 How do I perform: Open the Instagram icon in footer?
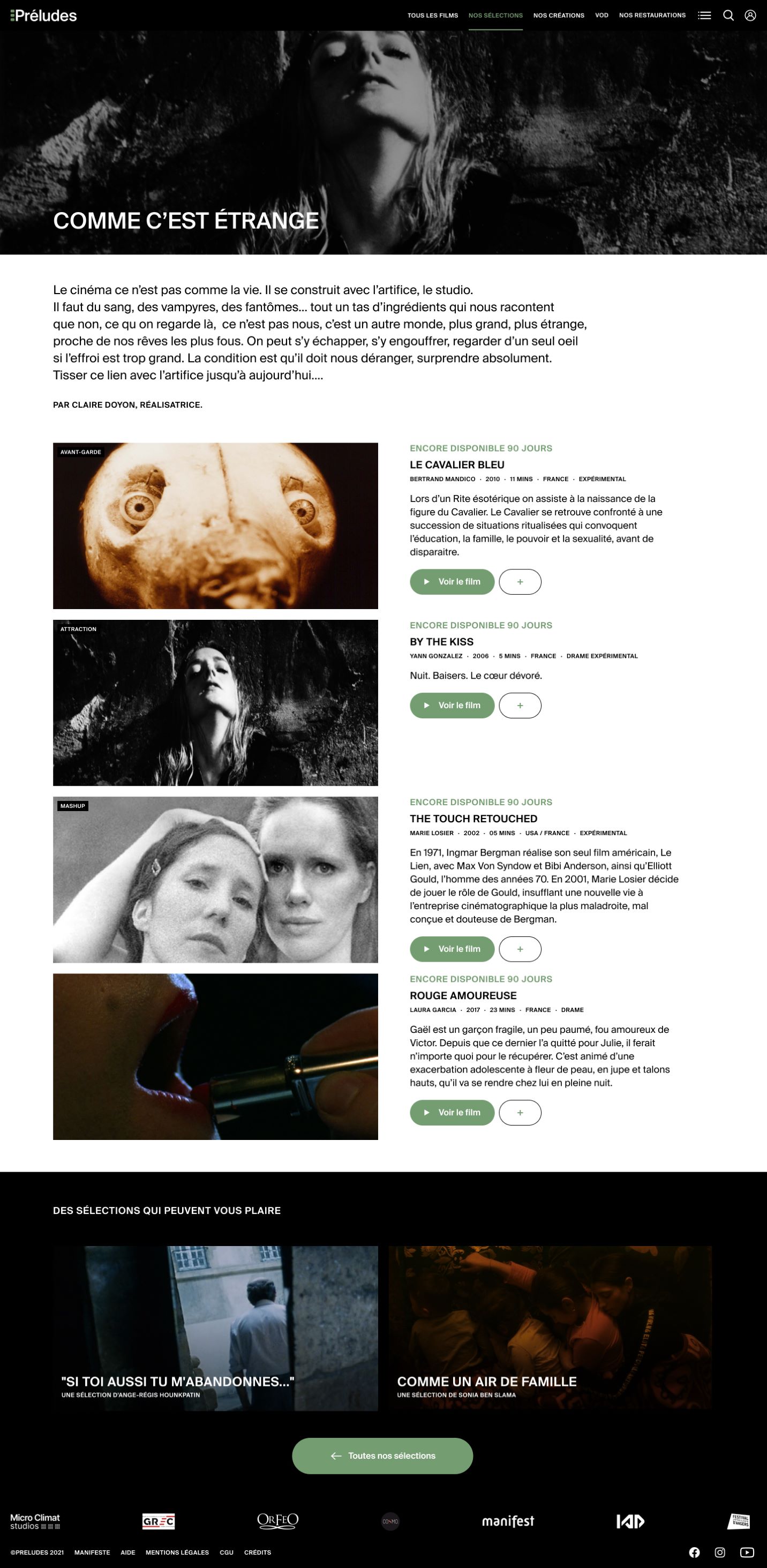coord(719,1552)
